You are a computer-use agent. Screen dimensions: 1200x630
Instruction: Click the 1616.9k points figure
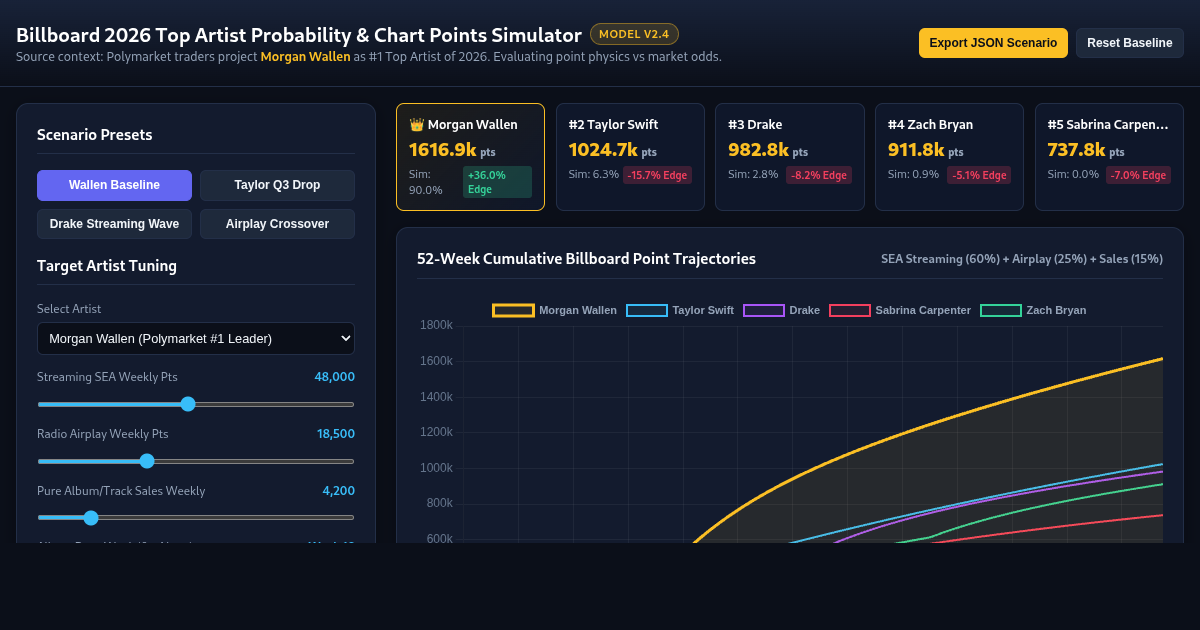[442, 150]
